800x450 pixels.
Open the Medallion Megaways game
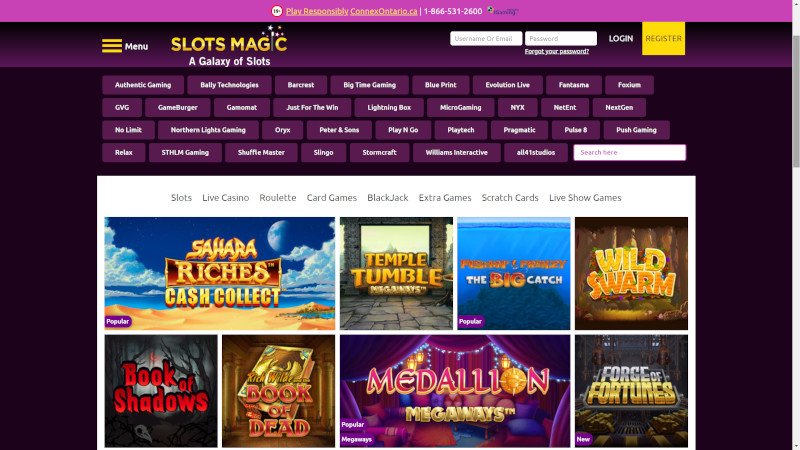(x=455, y=391)
